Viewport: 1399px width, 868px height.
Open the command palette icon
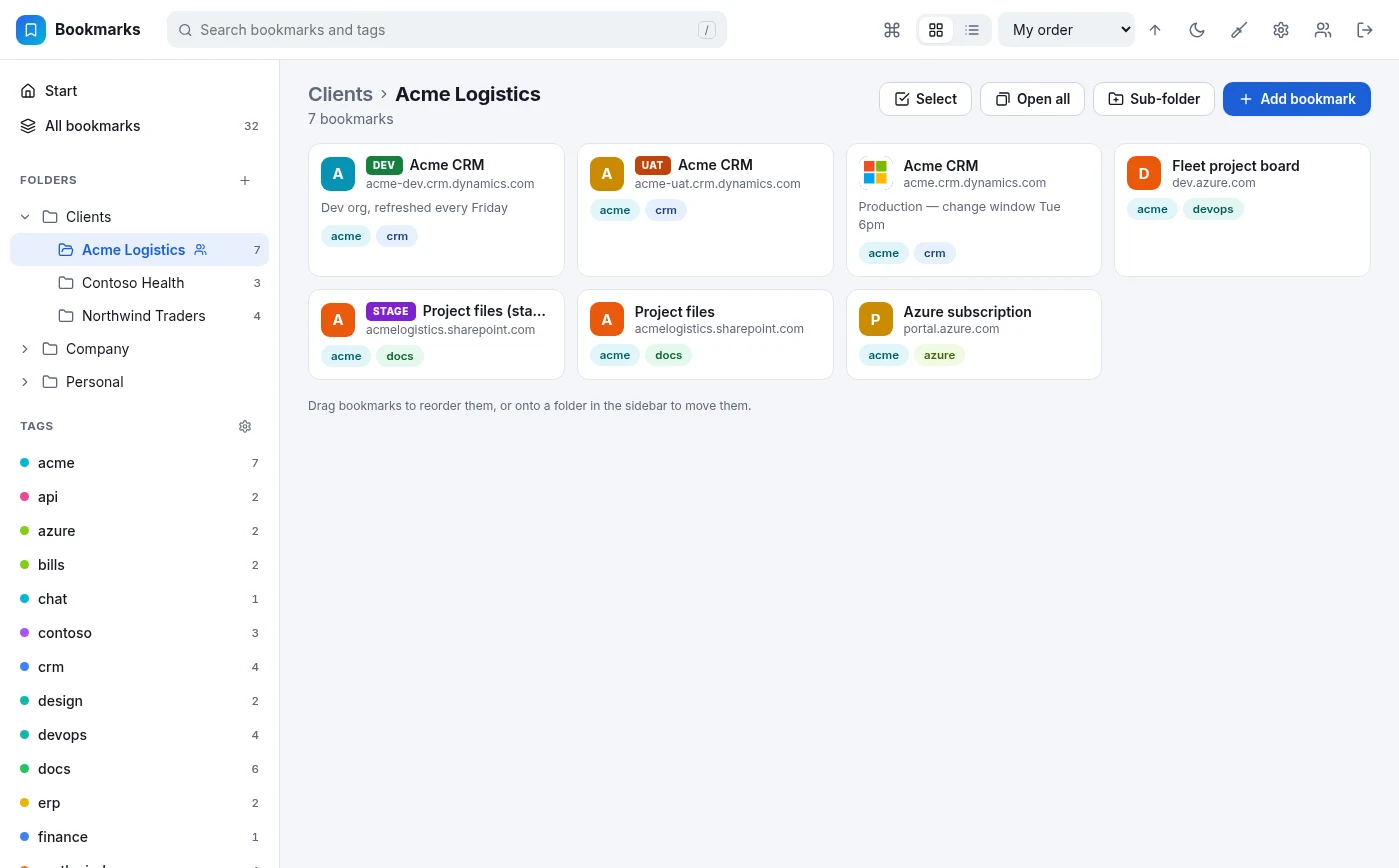coord(892,30)
